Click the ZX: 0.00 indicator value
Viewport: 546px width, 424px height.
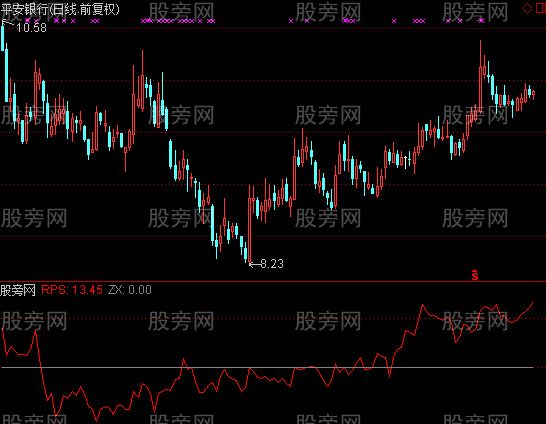[130, 290]
